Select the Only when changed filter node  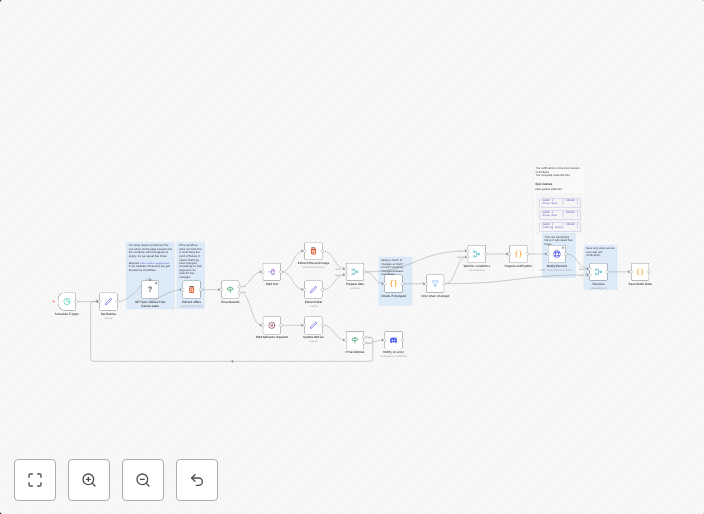(435, 283)
